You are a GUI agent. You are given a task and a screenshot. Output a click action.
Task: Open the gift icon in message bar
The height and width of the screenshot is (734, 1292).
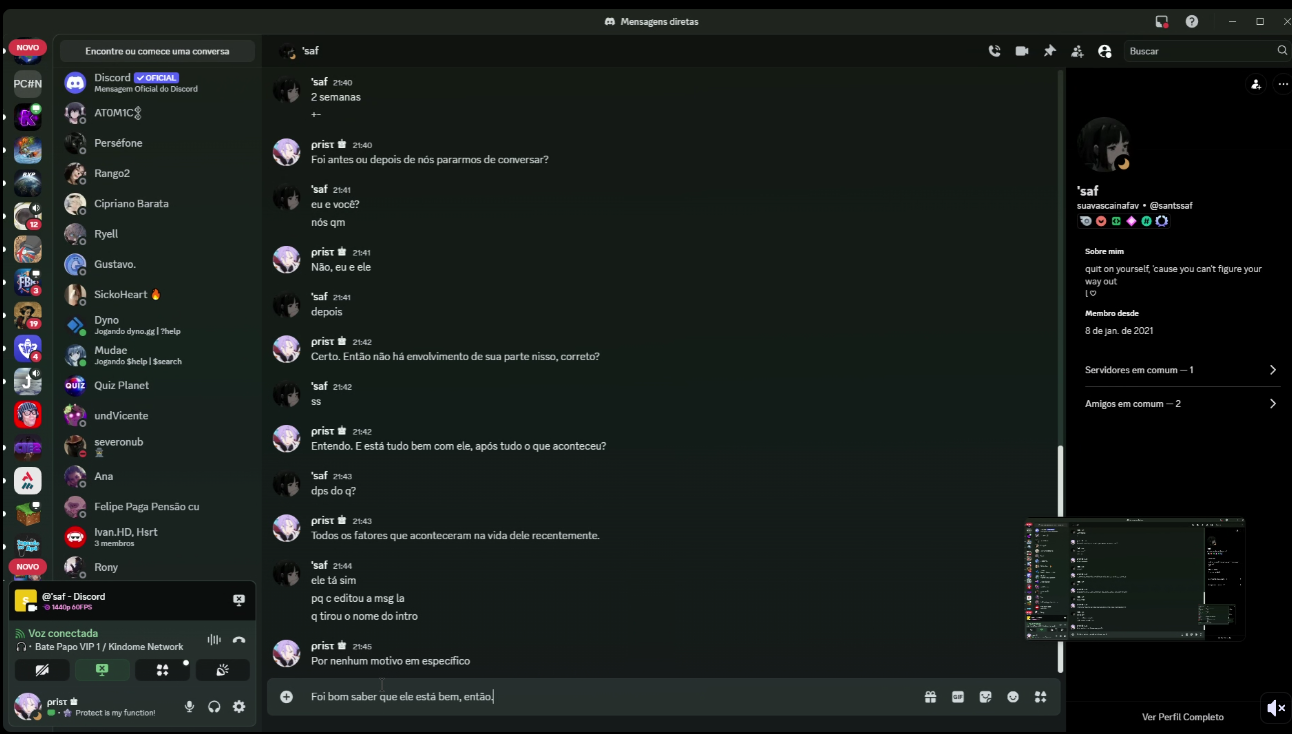(930, 697)
